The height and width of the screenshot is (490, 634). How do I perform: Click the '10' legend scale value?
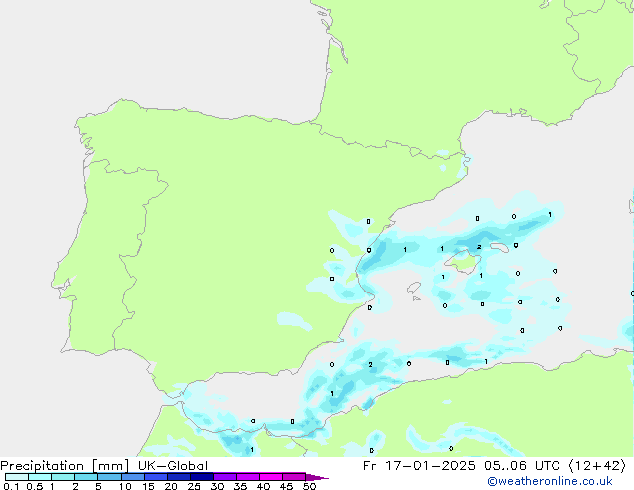[125, 486]
